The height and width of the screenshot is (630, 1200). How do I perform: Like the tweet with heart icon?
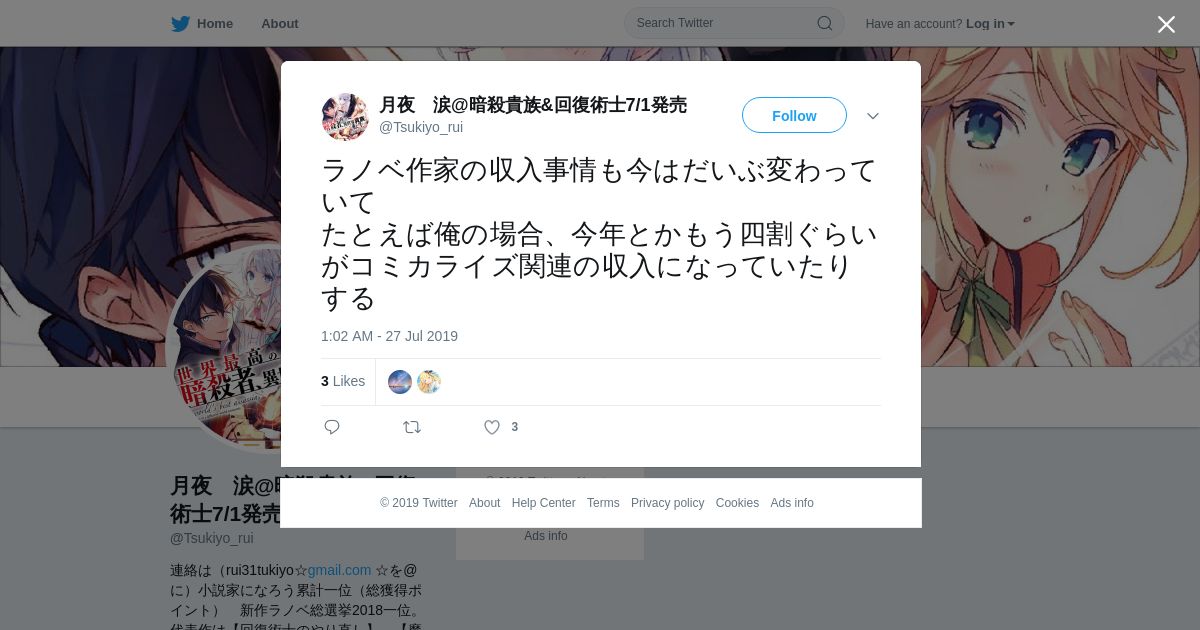tap(492, 427)
